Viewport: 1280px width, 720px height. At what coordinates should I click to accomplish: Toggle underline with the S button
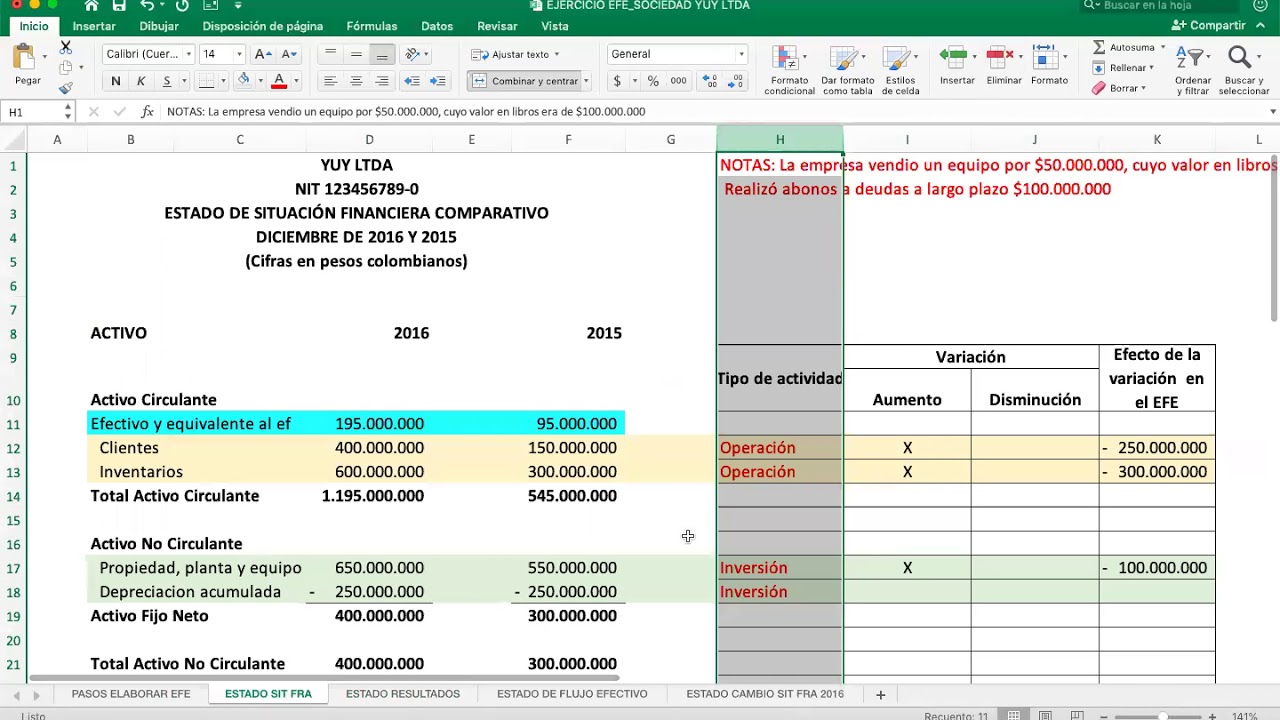(x=166, y=81)
